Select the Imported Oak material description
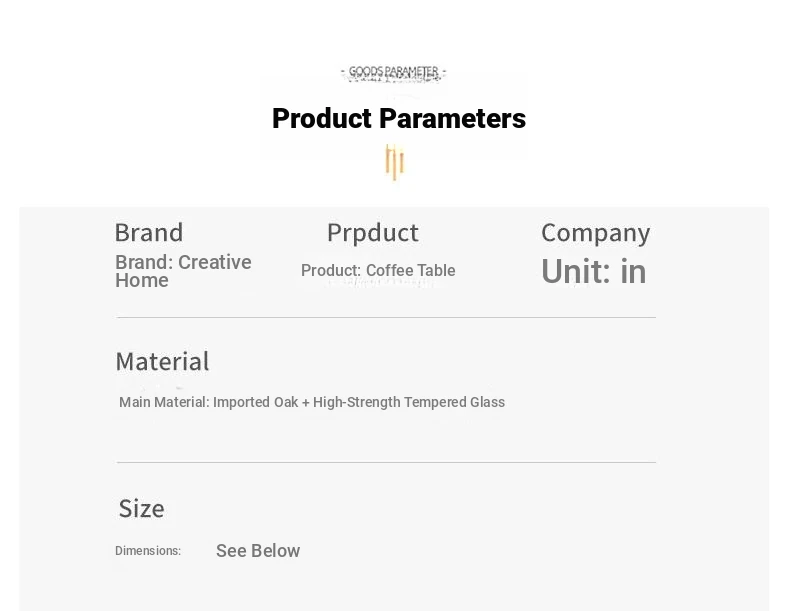 tap(312, 402)
